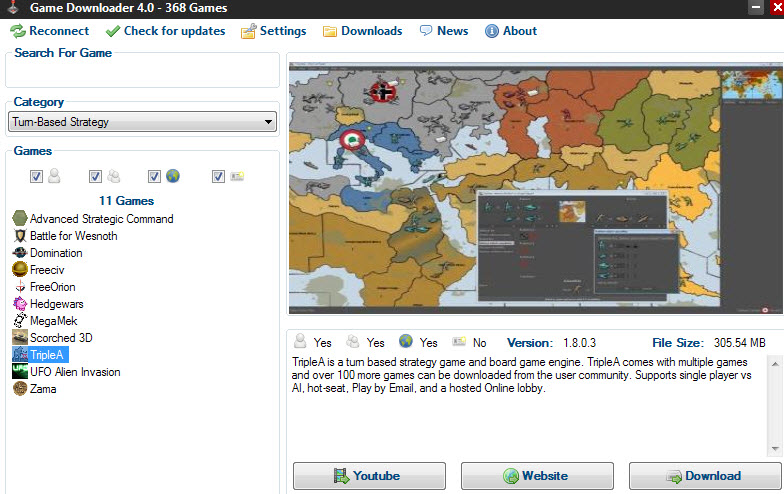Click the Domination game icon
This screenshot has height=494, width=784.
[x=20, y=252]
